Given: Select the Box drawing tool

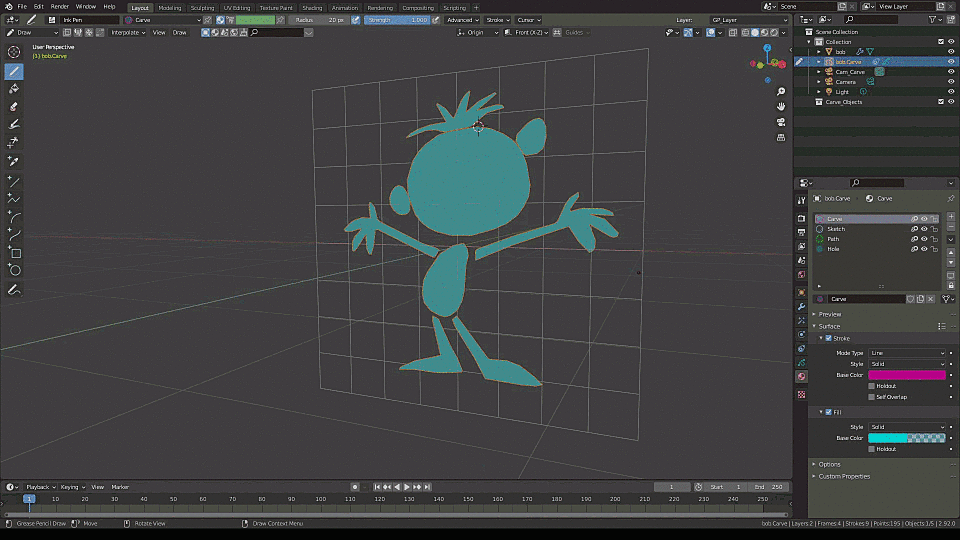Looking at the screenshot, I should (13, 252).
